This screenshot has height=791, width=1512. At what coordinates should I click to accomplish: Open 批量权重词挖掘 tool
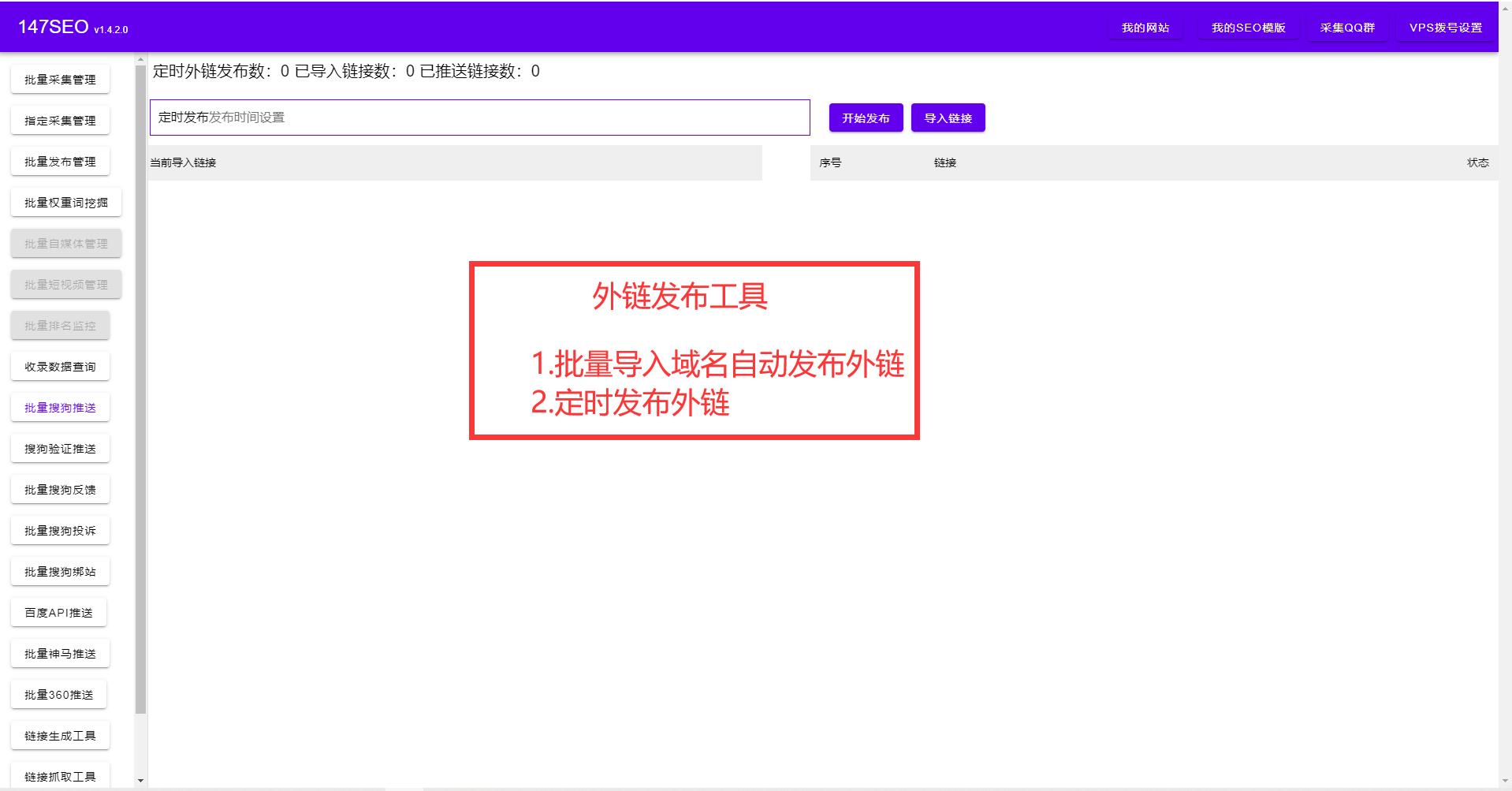pos(66,202)
